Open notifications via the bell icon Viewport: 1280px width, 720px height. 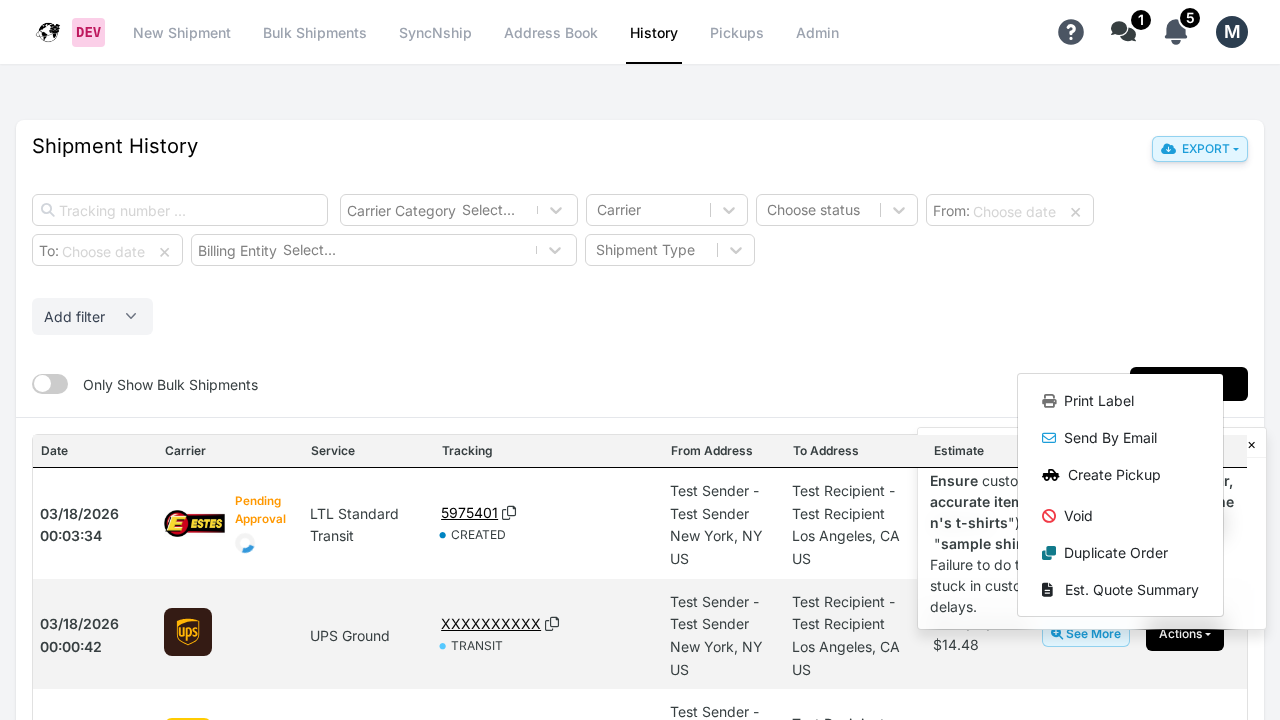coord(1174,32)
